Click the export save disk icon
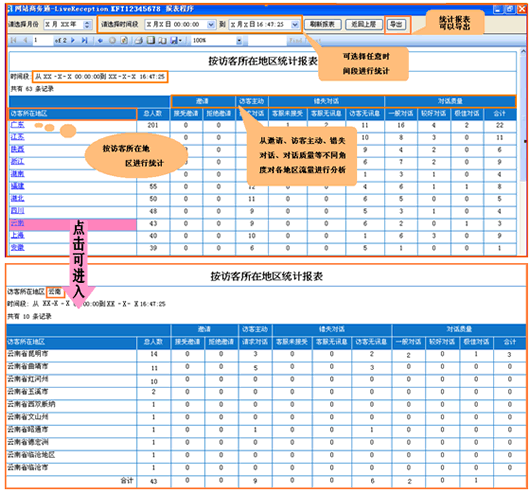The image size is (530, 493). [174, 41]
